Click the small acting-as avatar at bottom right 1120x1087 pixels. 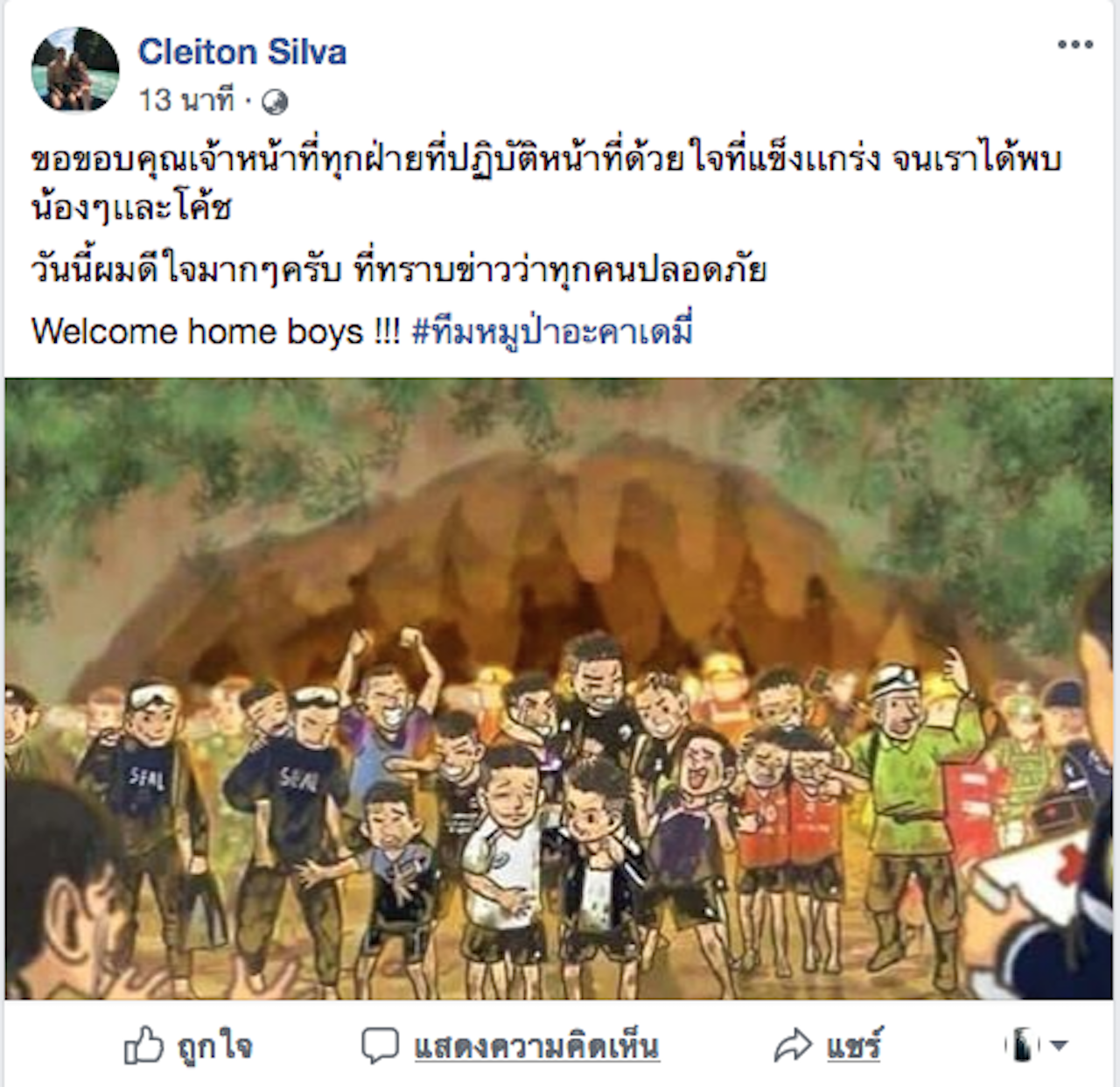pyautogui.click(x=1021, y=1045)
